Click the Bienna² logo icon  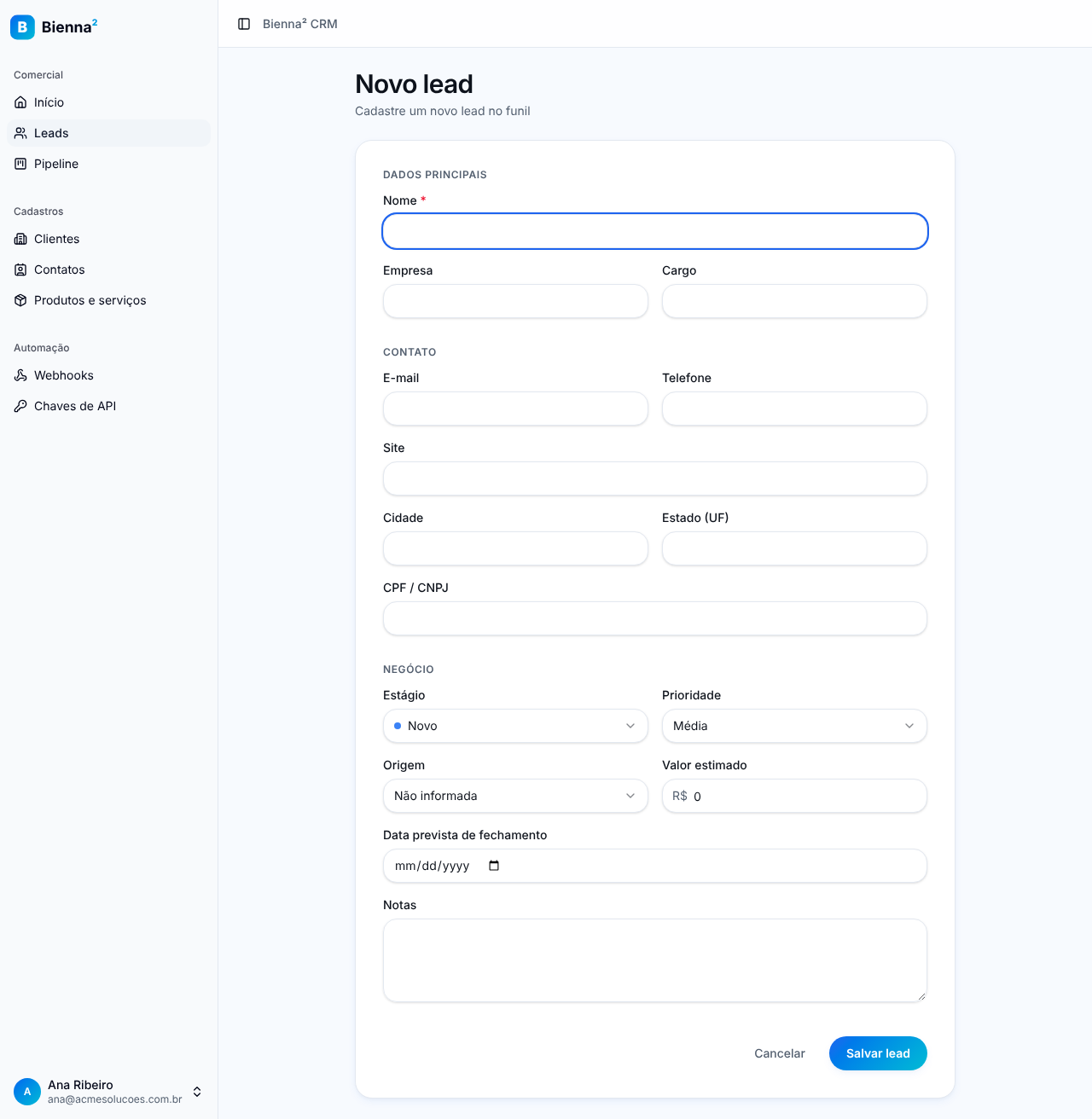(22, 27)
